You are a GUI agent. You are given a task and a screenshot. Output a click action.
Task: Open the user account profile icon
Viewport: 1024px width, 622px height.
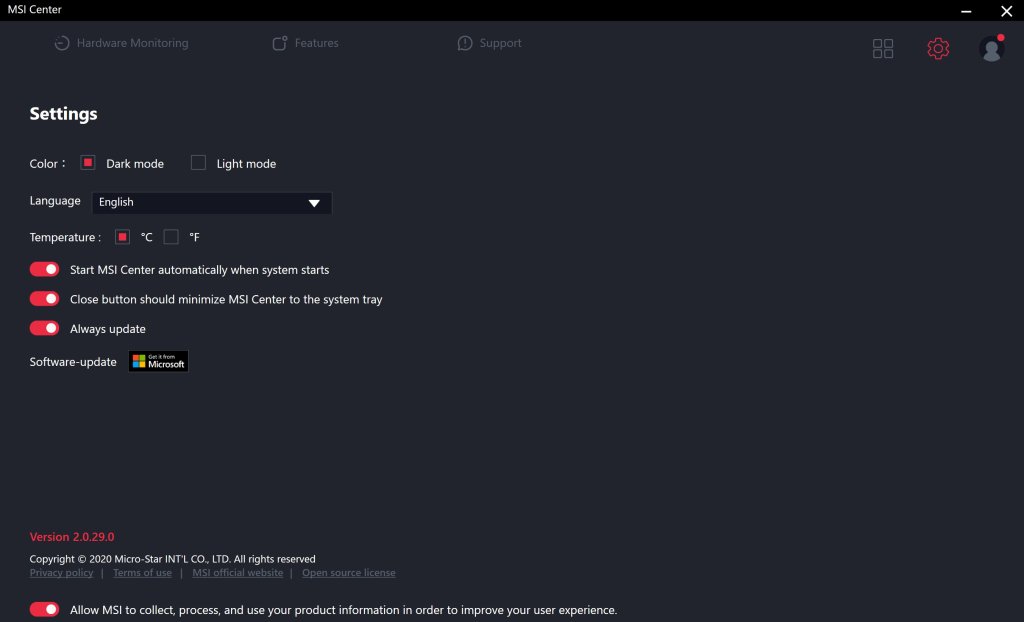click(991, 48)
